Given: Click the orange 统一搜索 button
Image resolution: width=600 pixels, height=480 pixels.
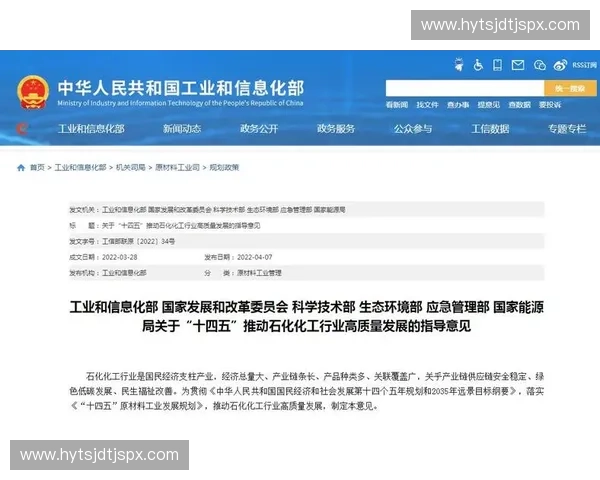Looking at the screenshot, I should point(570,88).
